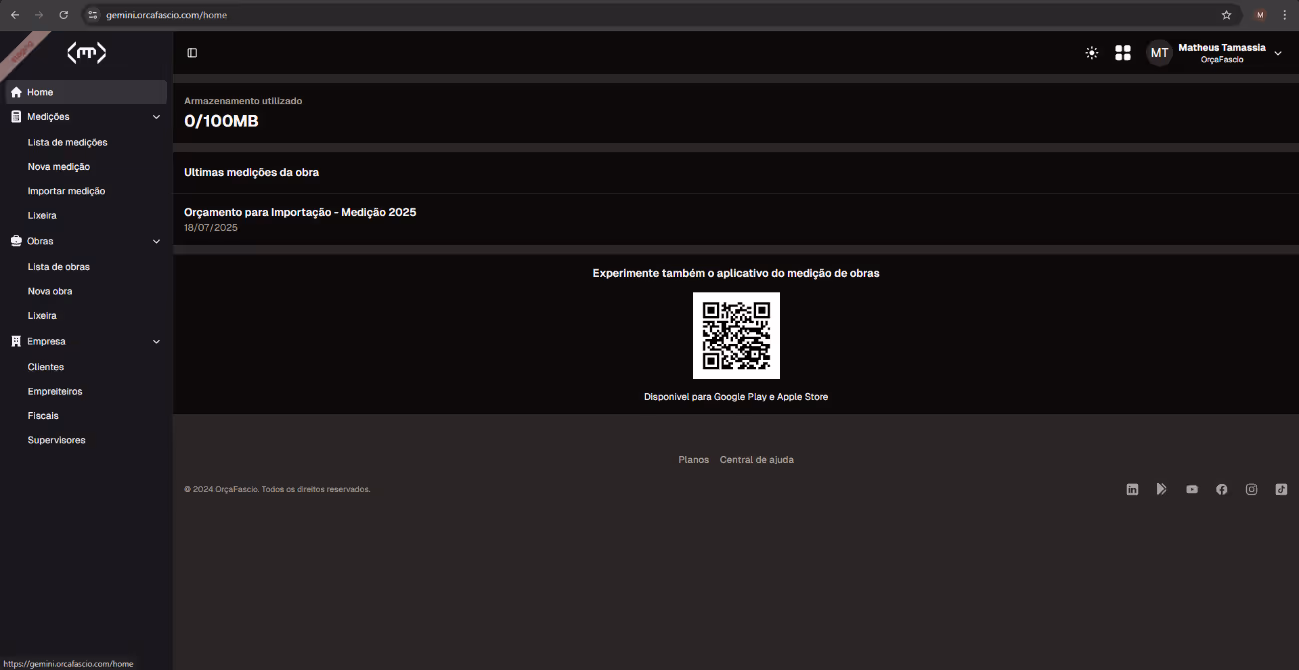Click the Obras helmet icon
Image resolution: width=1299 pixels, height=670 pixels.
tap(16, 241)
